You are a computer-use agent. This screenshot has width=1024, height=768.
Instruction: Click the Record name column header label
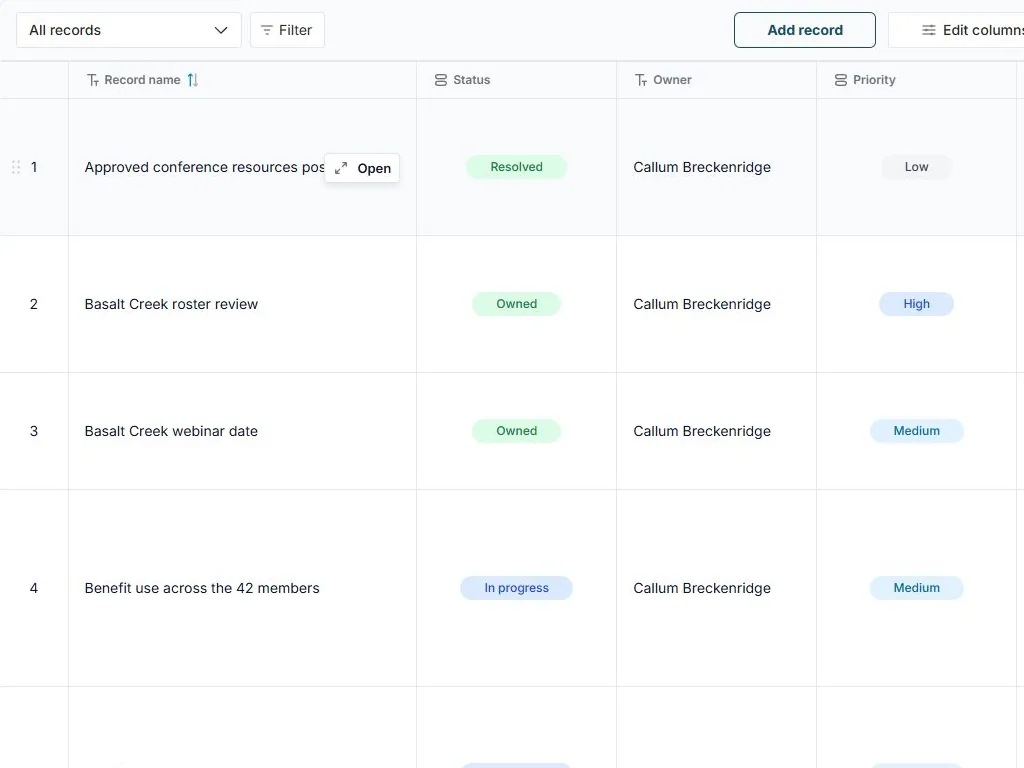pos(142,80)
